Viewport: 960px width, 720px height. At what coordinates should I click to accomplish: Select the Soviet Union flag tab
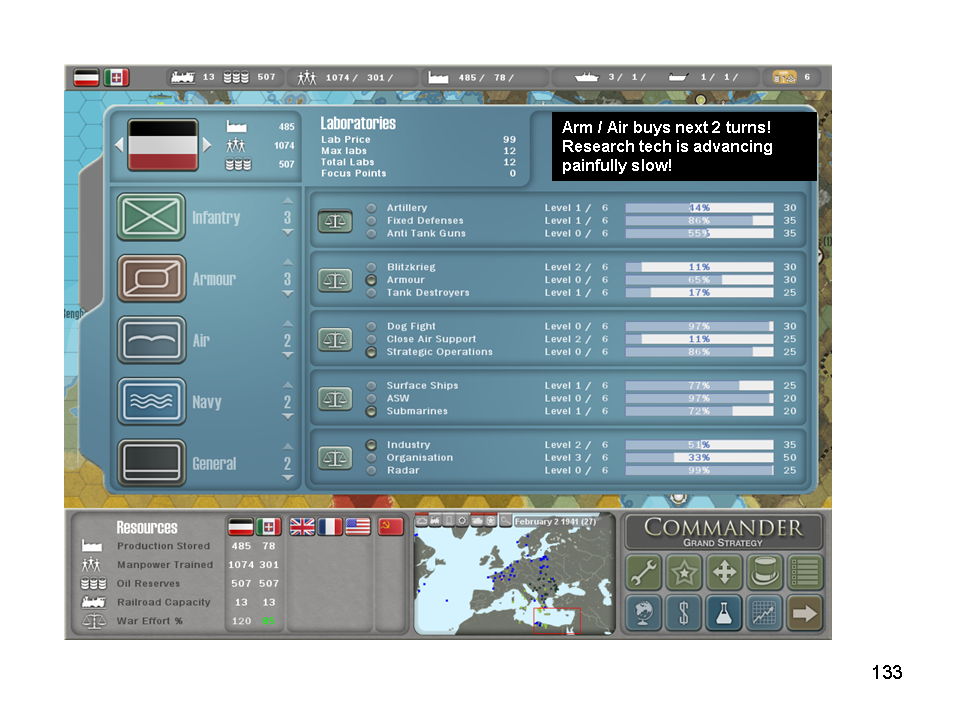[389, 527]
